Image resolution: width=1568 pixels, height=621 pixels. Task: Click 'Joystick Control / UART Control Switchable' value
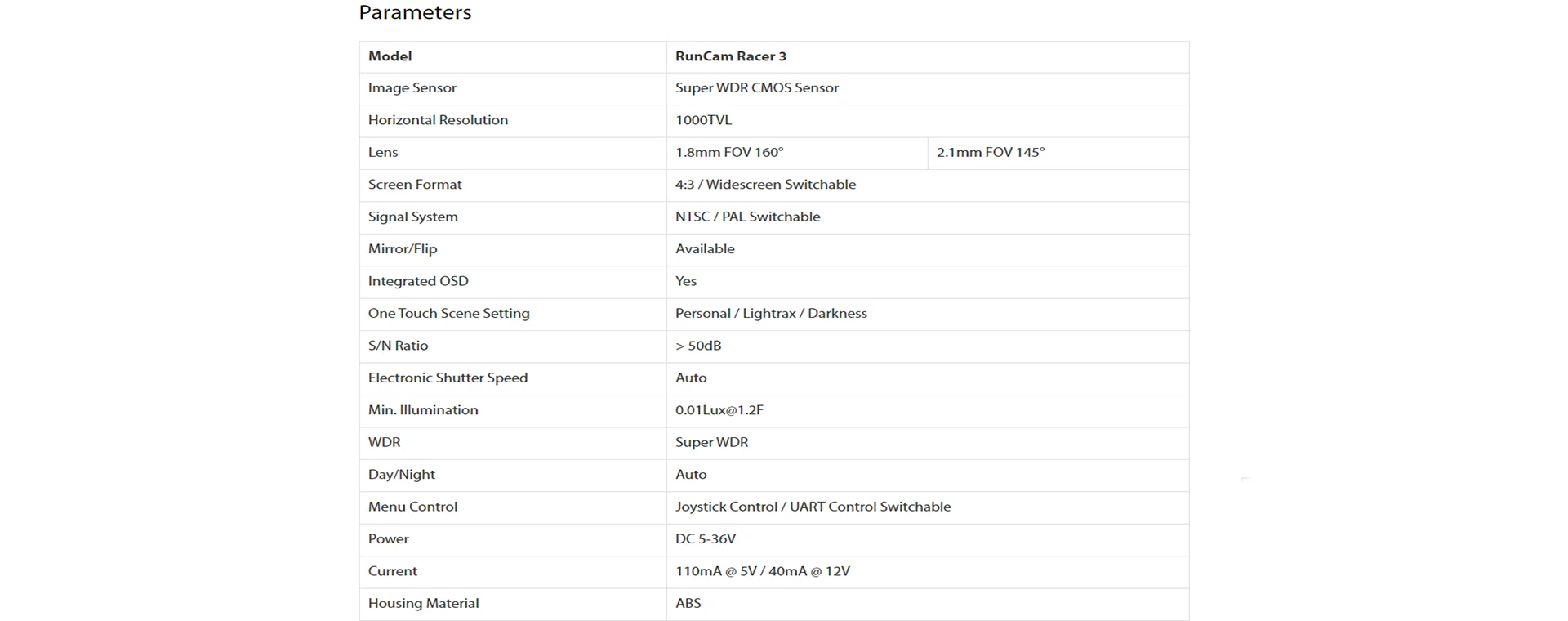click(813, 507)
